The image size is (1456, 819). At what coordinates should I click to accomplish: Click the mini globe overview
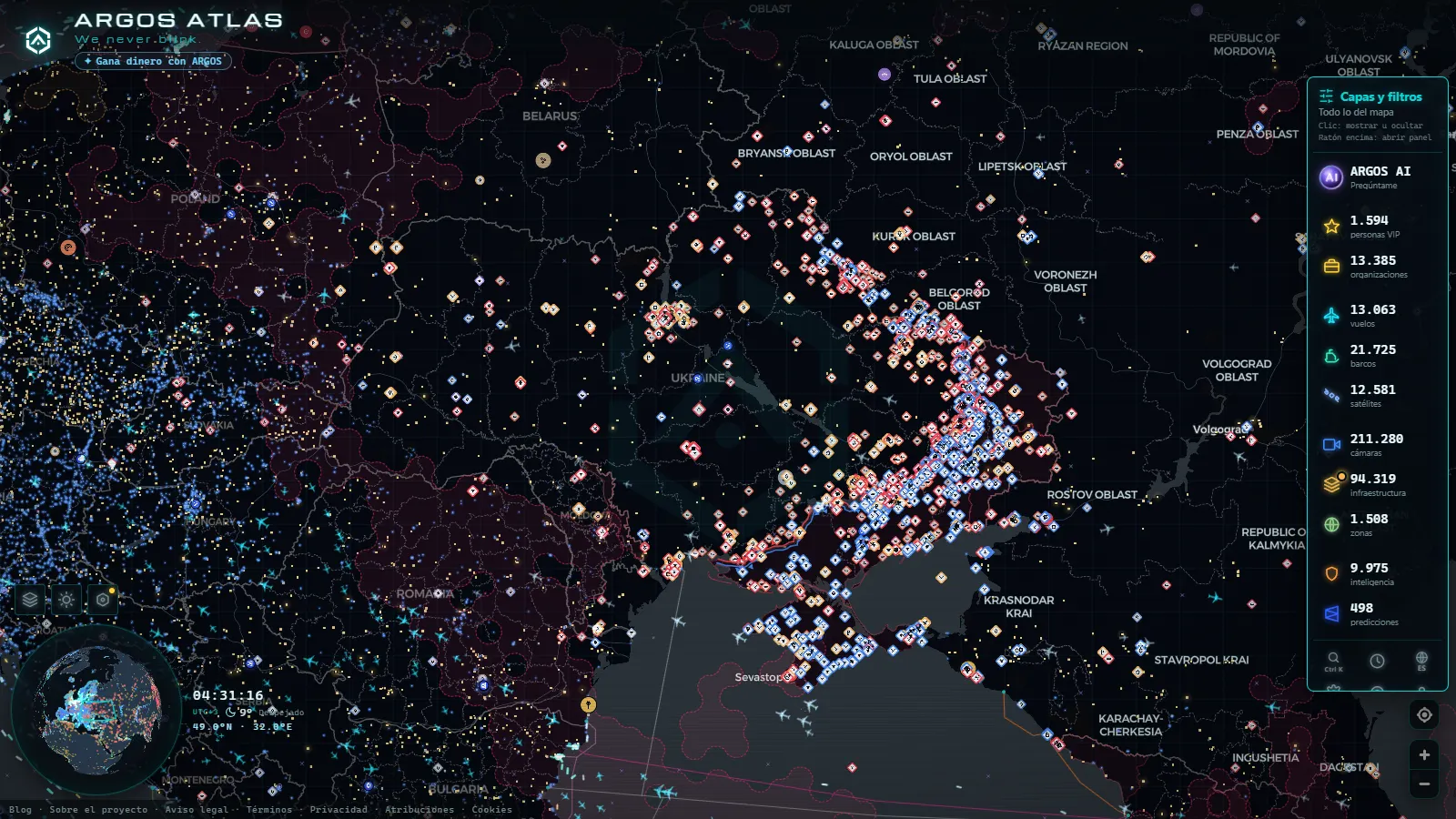[x=96, y=710]
